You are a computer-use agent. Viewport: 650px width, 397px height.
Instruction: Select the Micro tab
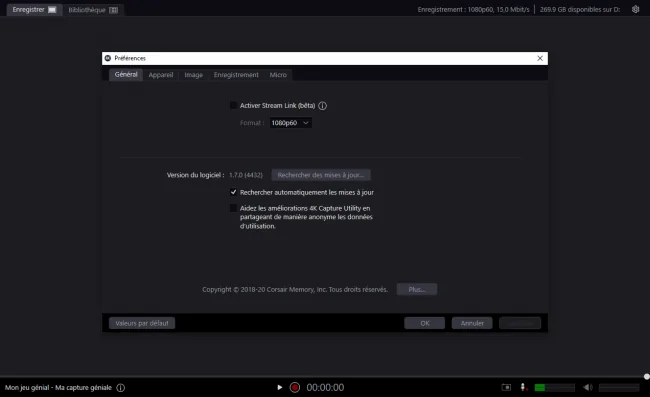pos(278,75)
